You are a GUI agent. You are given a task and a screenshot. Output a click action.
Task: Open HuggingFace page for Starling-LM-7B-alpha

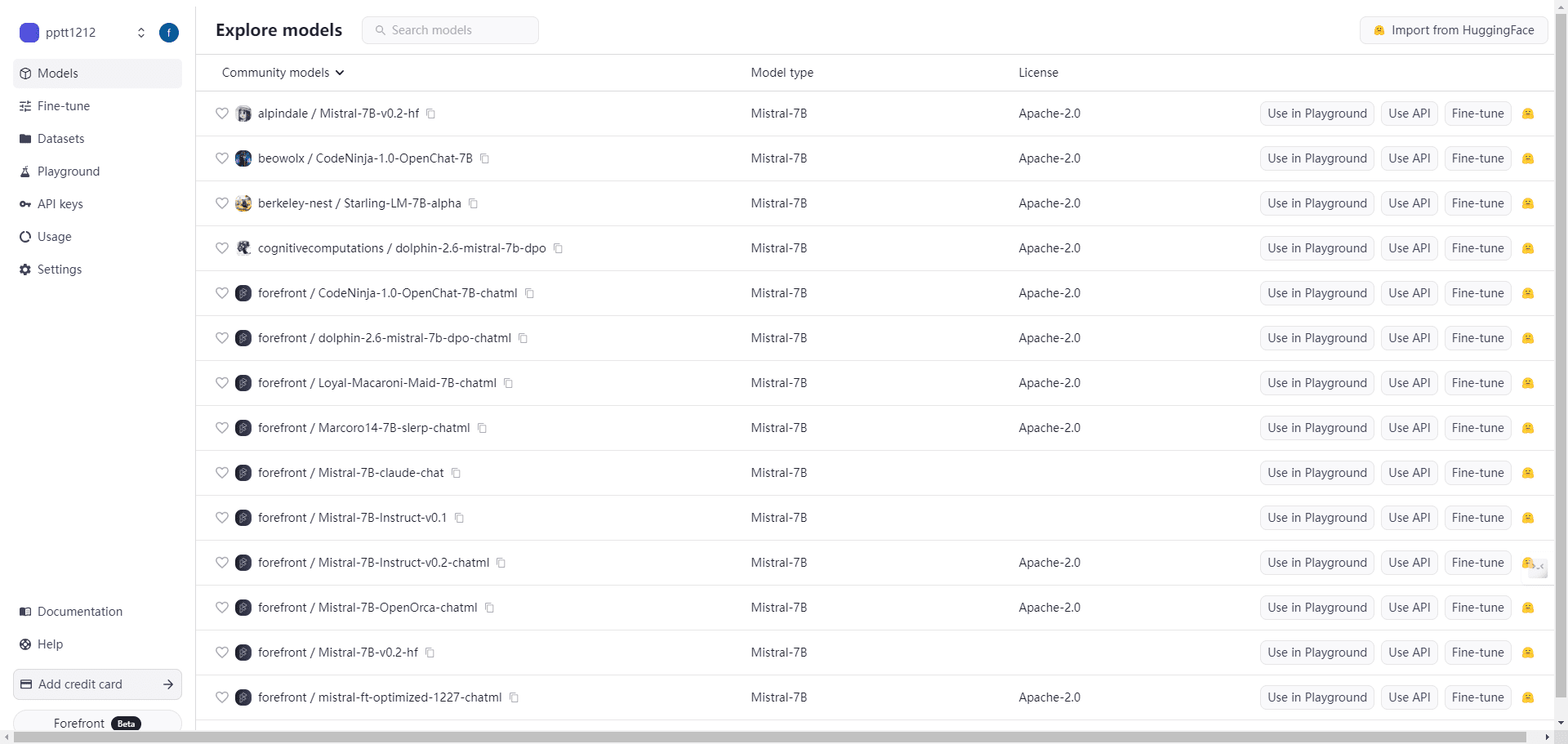pyautogui.click(x=1528, y=203)
